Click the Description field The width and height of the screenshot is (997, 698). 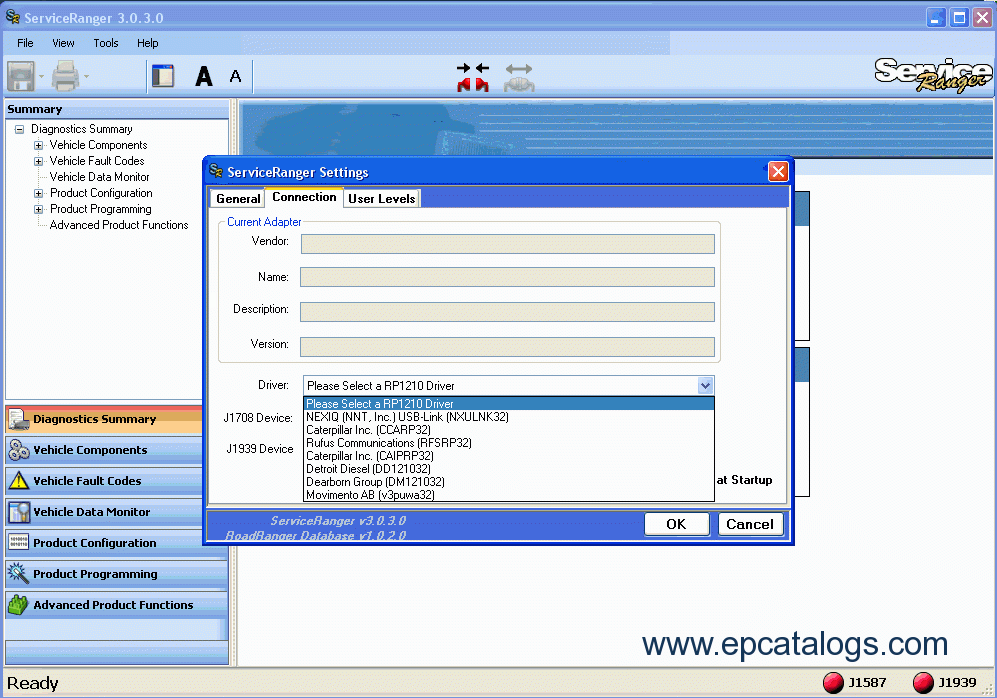pos(507,312)
